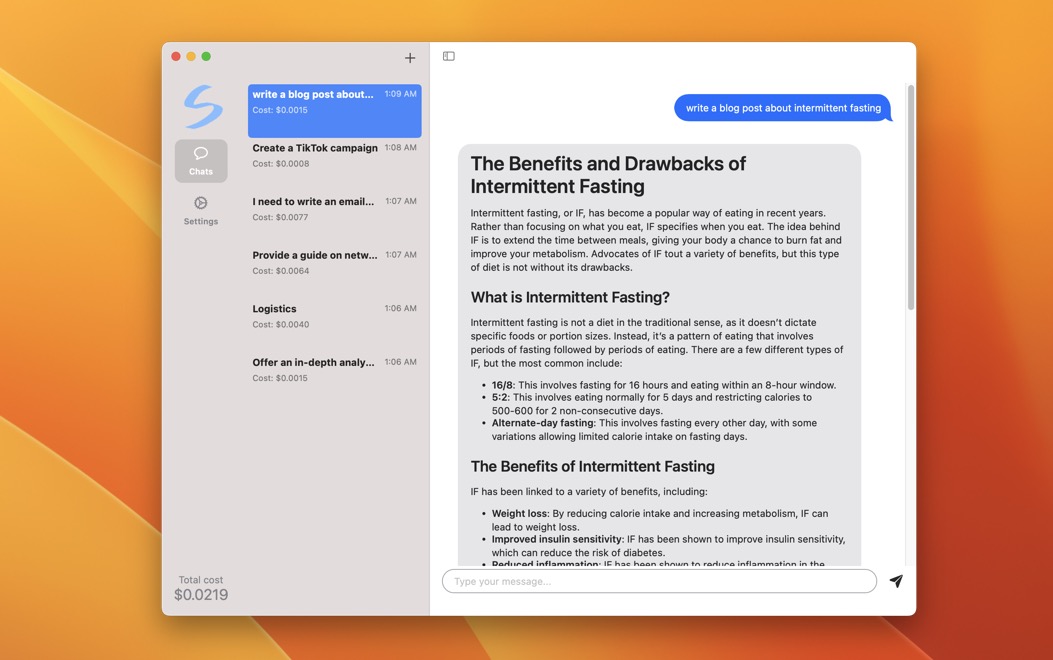Click 'What is Intermittent Fasting?' heading
The image size is (1053, 660).
tap(570, 297)
